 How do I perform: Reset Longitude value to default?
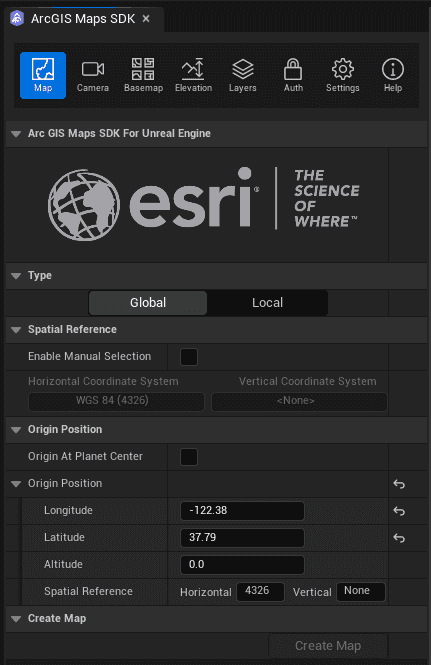pos(399,511)
